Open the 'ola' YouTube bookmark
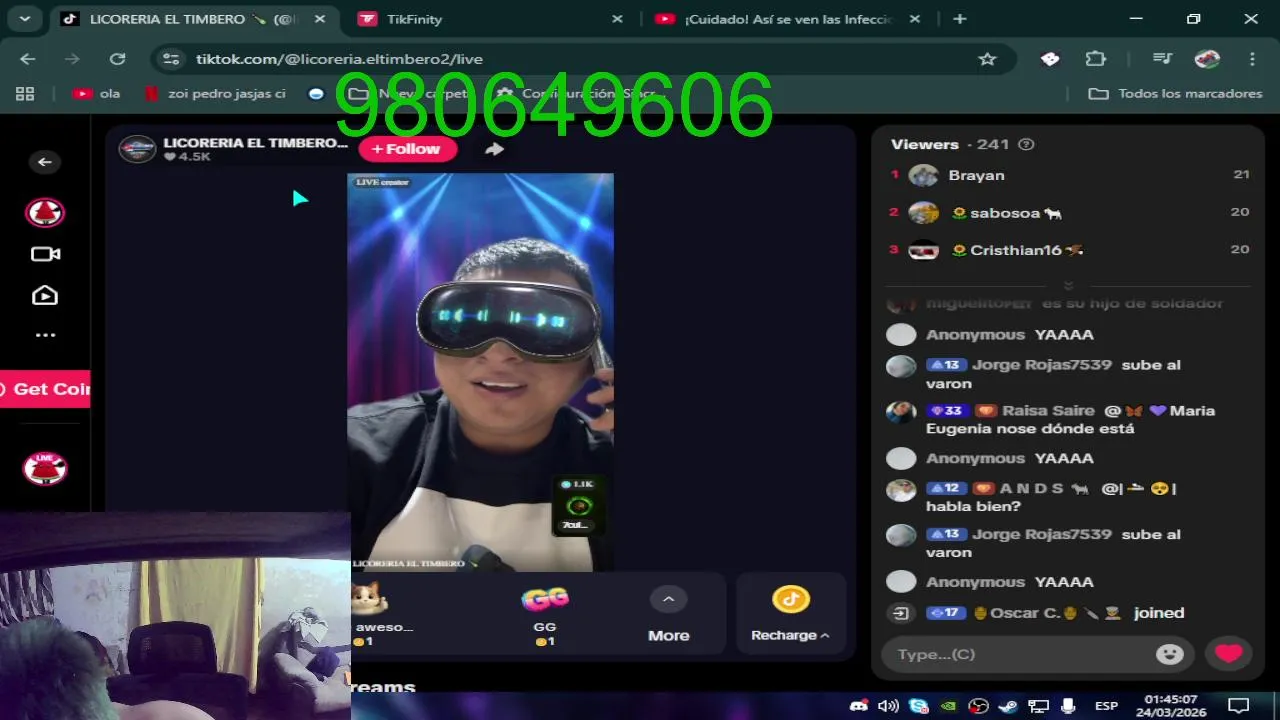Image resolution: width=1280 pixels, height=720 pixels. click(97, 93)
